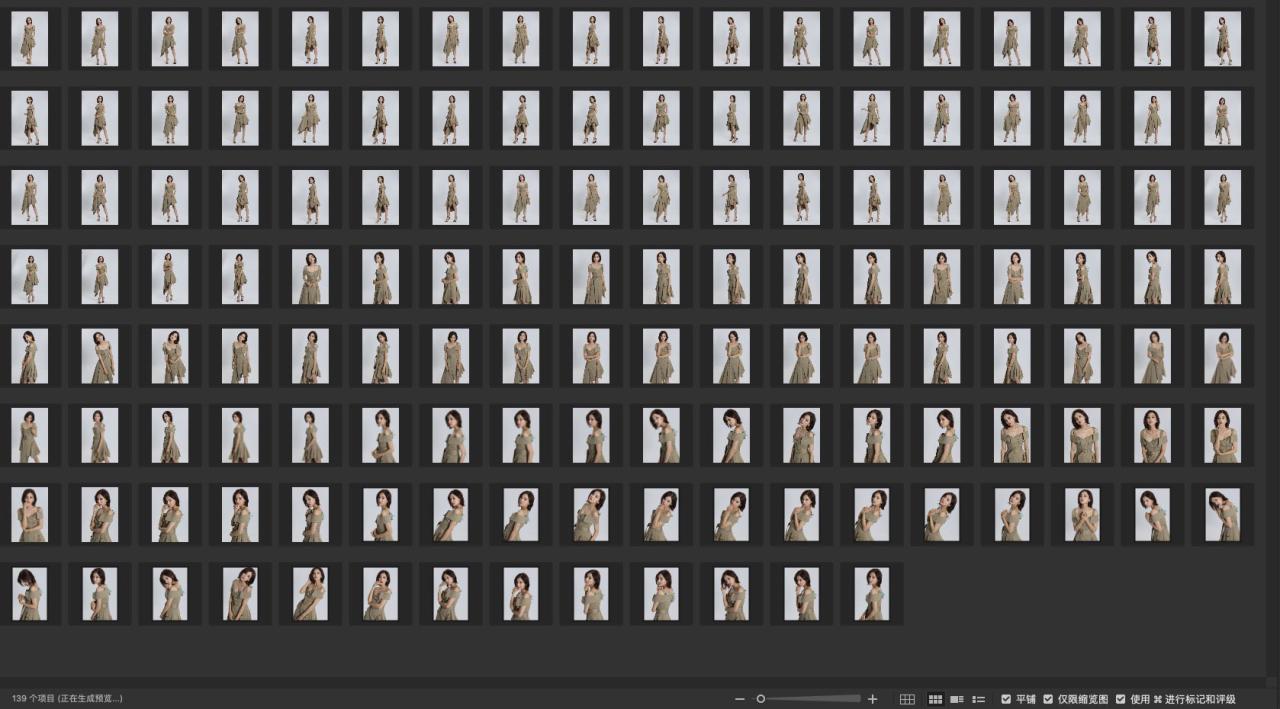Switch to thumbnails view icon

936,699
